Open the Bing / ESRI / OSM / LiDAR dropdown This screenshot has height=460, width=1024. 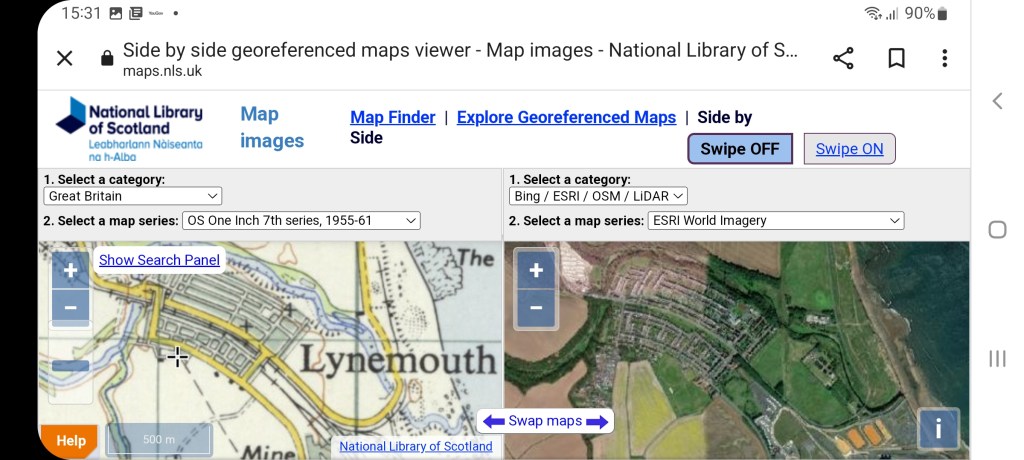pos(598,196)
